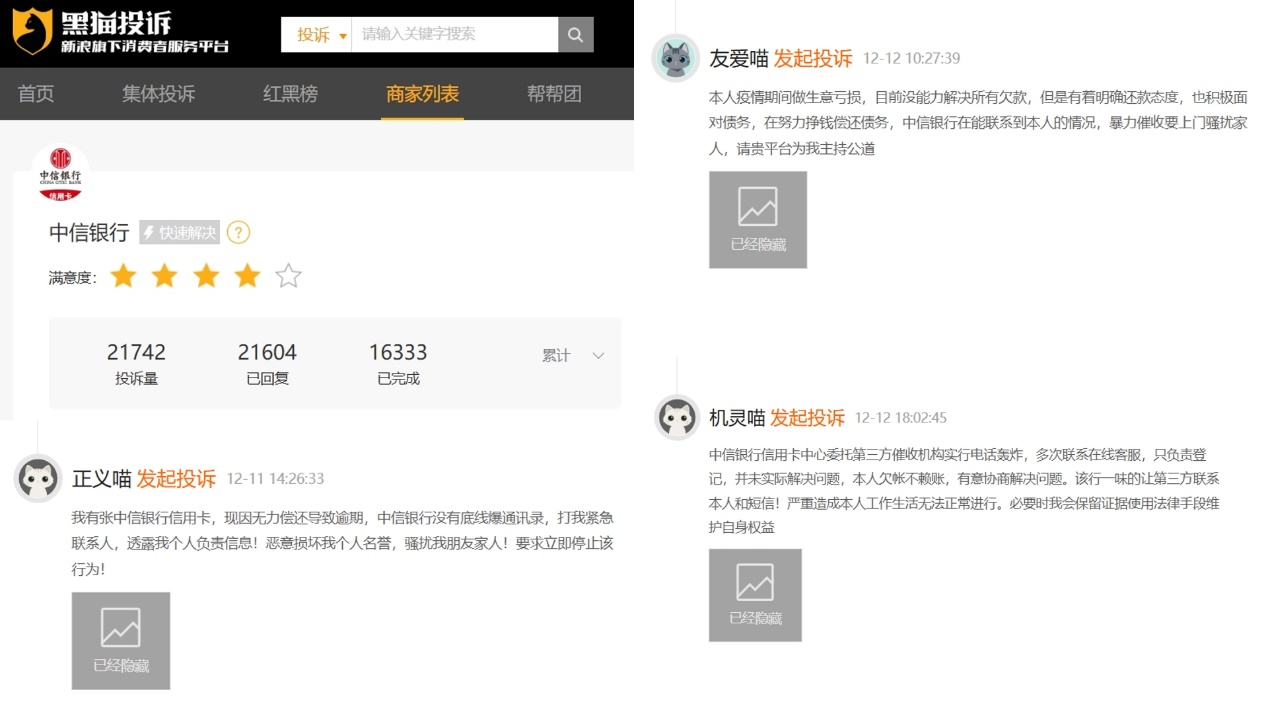Viewport: 1268px width, 714px height.
Task: Click the 中信银行 merchant name
Action: (89, 233)
